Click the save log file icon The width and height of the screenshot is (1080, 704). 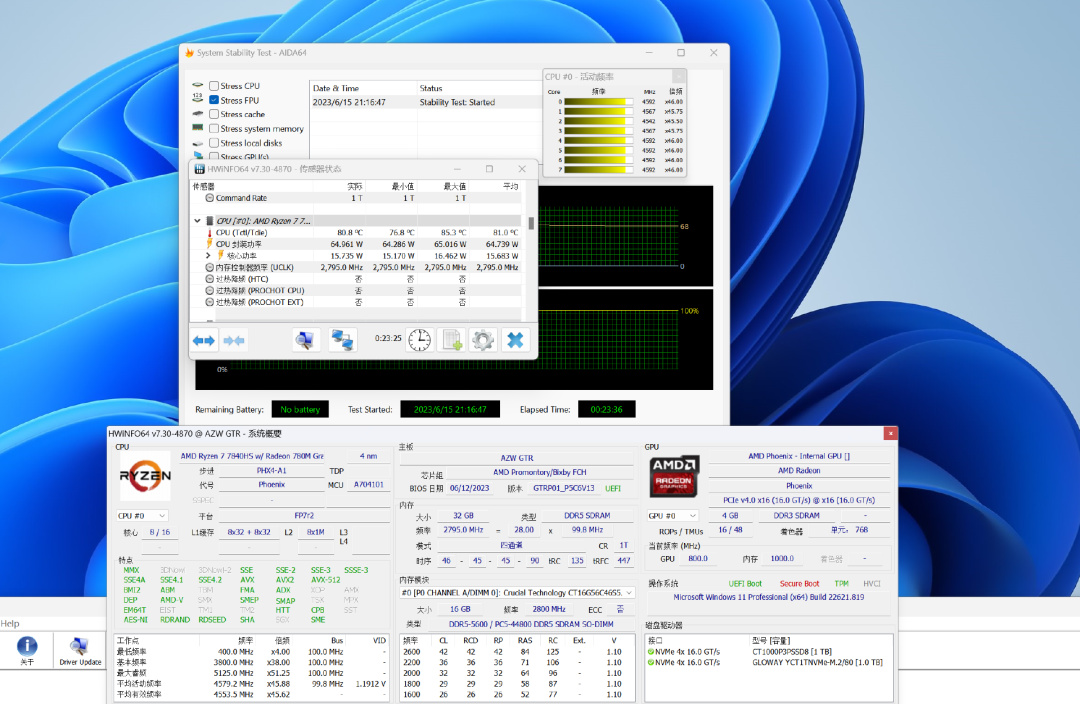pyautogui.click(x=452, y=340)
